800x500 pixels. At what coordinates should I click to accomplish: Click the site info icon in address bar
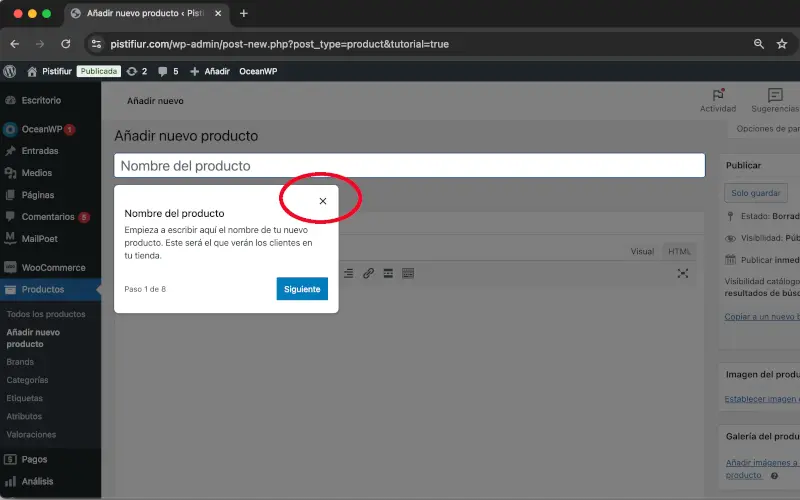coord(96,44)
